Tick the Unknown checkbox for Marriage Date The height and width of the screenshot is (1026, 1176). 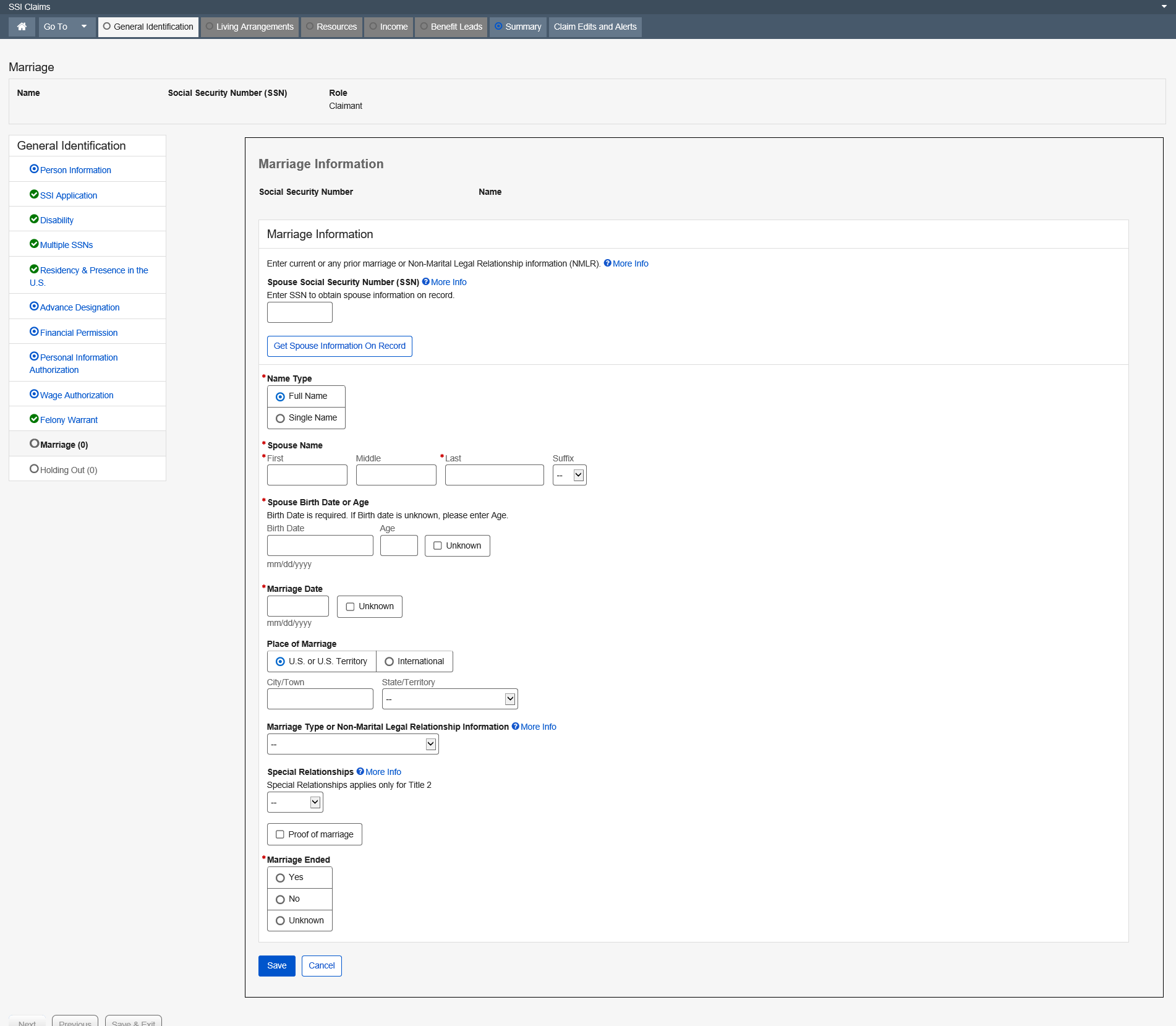(350, 607)
